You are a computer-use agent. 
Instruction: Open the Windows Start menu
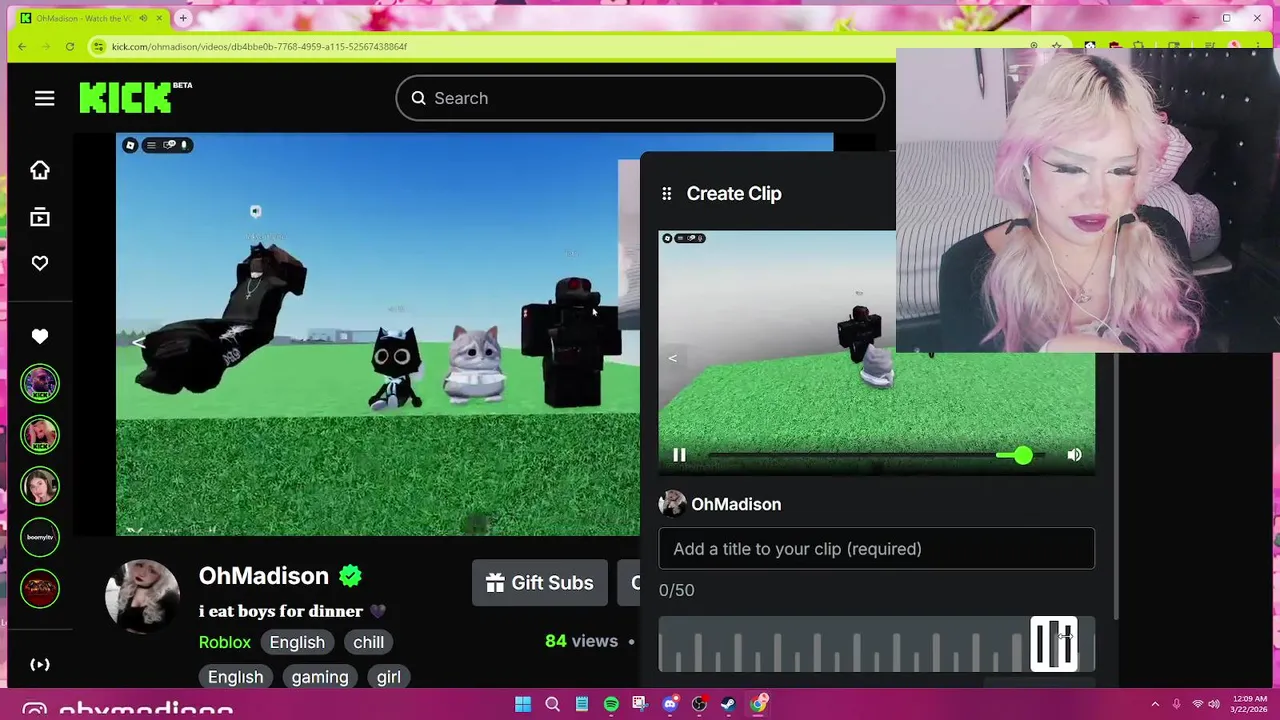tap(522, 704)
